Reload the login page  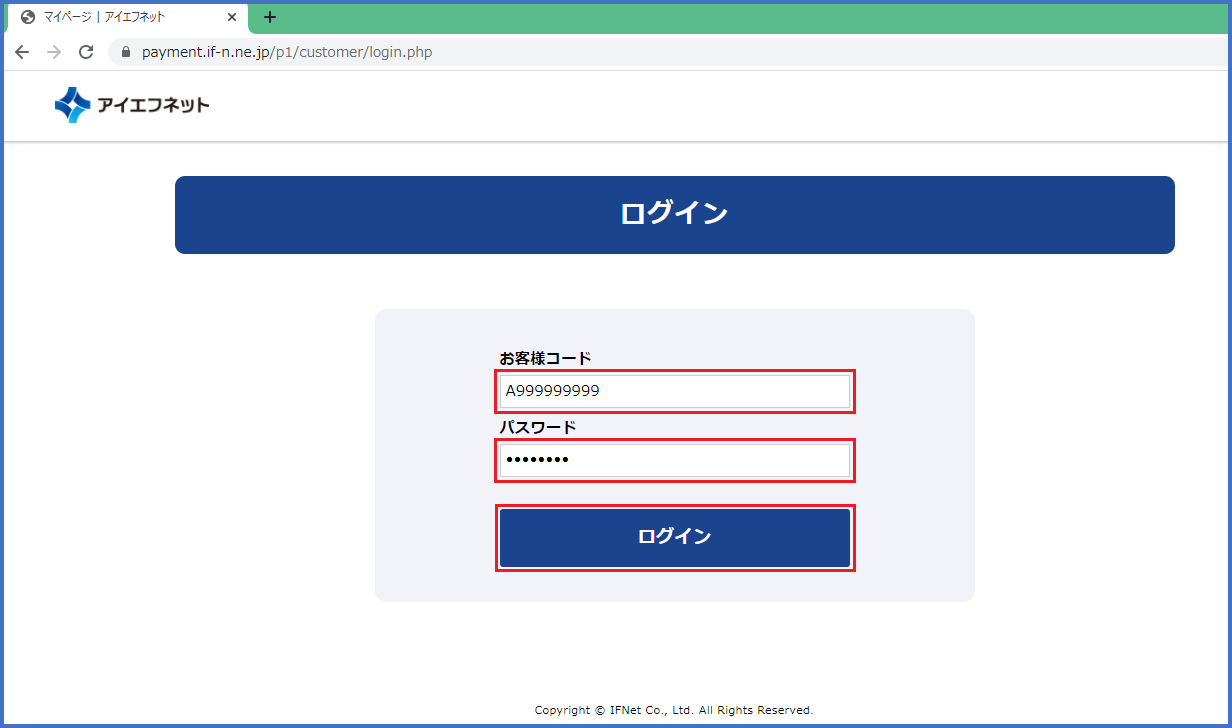(x=86, y=52)
